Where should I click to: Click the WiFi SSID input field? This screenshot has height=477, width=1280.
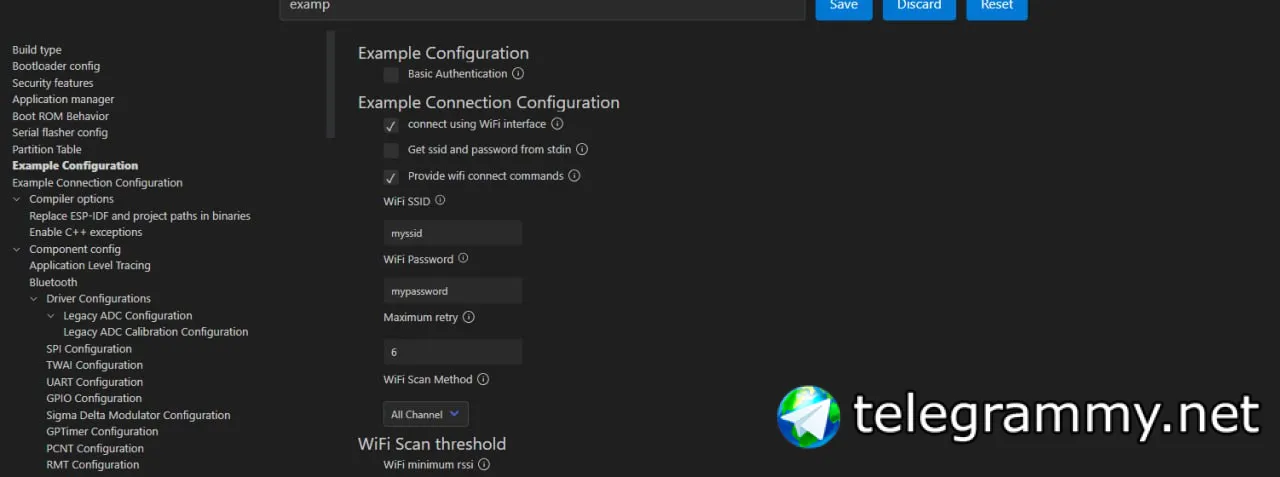[452, 233]
